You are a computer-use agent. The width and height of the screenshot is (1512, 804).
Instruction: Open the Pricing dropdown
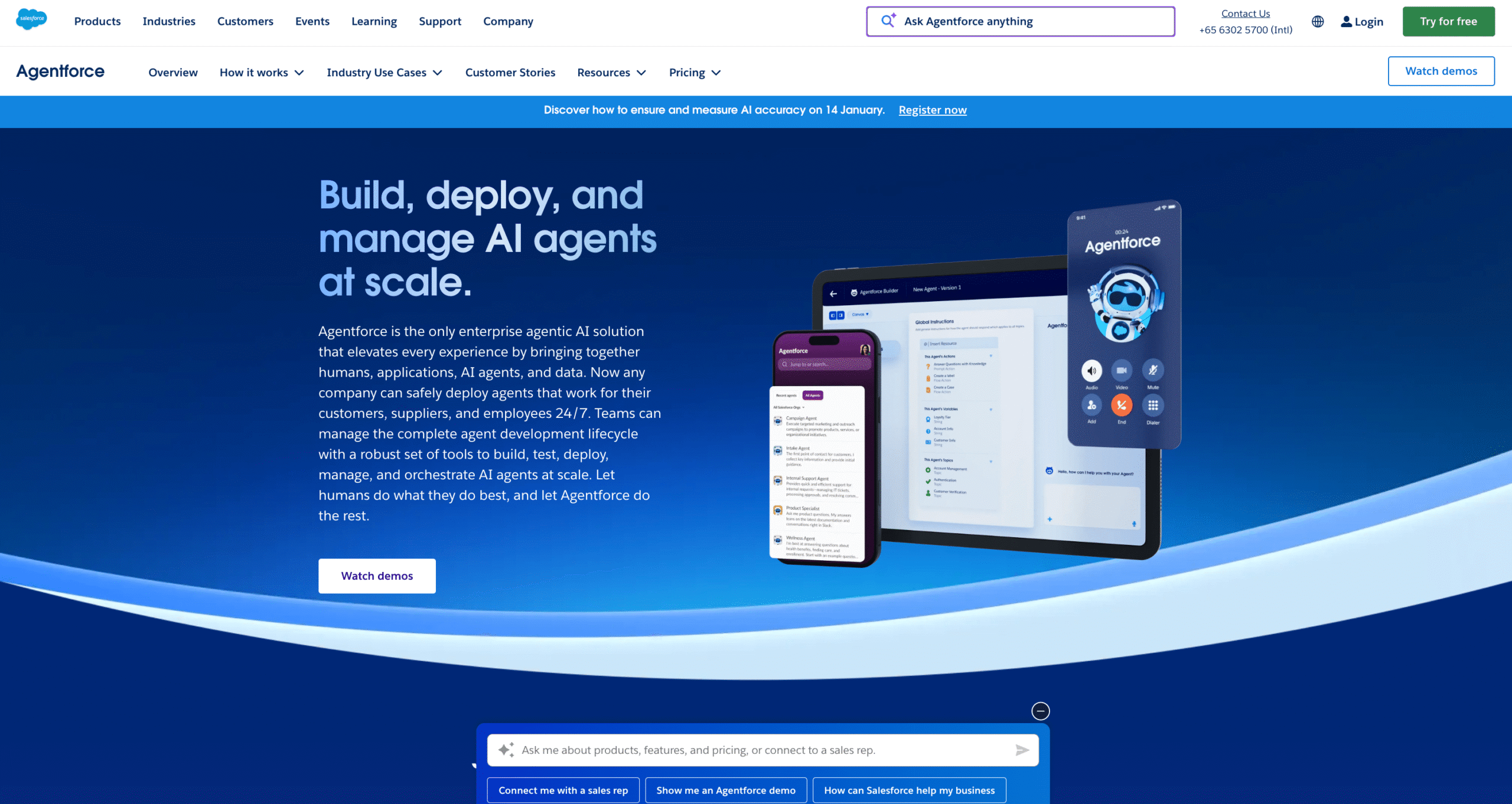[694, 72]
